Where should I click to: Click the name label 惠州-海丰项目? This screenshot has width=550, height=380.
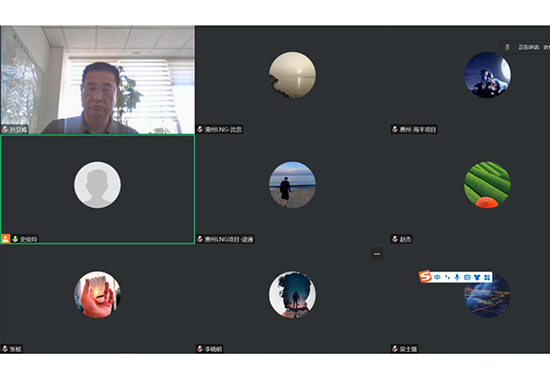click(x=418, y=129)
